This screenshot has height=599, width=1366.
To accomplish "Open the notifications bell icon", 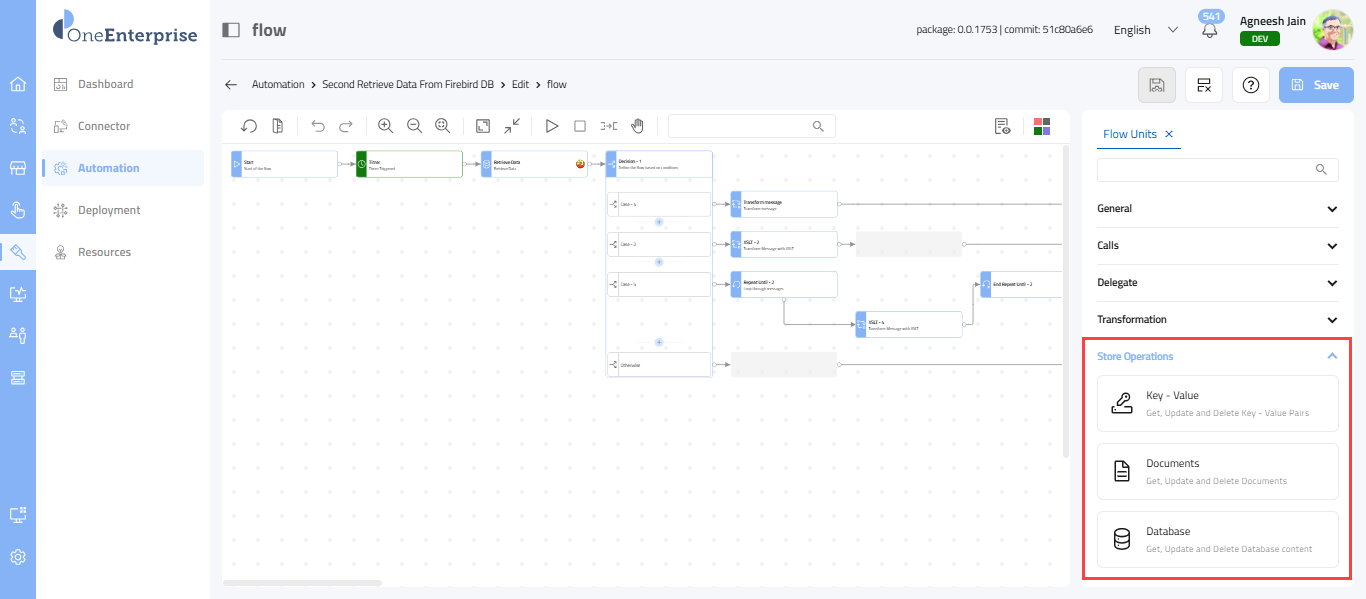I will tap(1210, 31).
